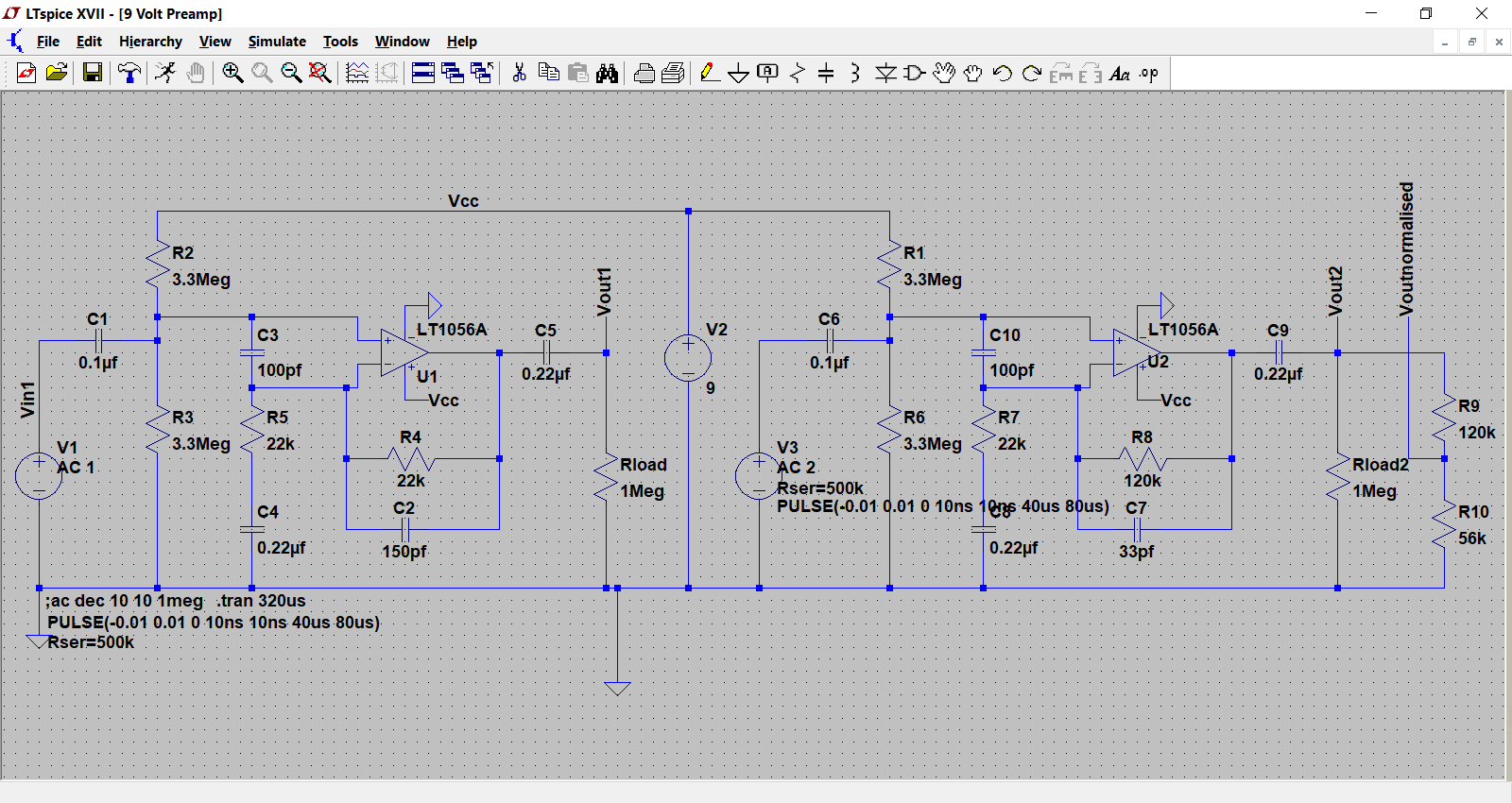Click the Undo arrow icon
The width and height of the screenshot is (1512, 803).
click(1003, 73)
